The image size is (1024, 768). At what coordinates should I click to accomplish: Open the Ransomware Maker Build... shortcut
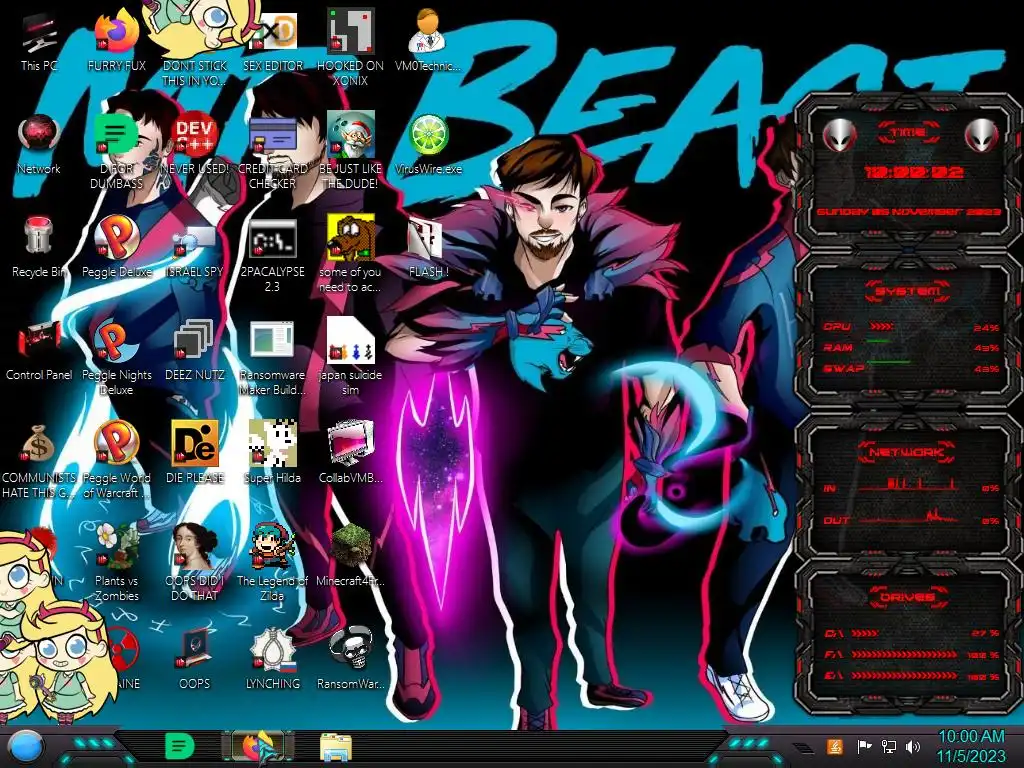(x=273, y=358)
